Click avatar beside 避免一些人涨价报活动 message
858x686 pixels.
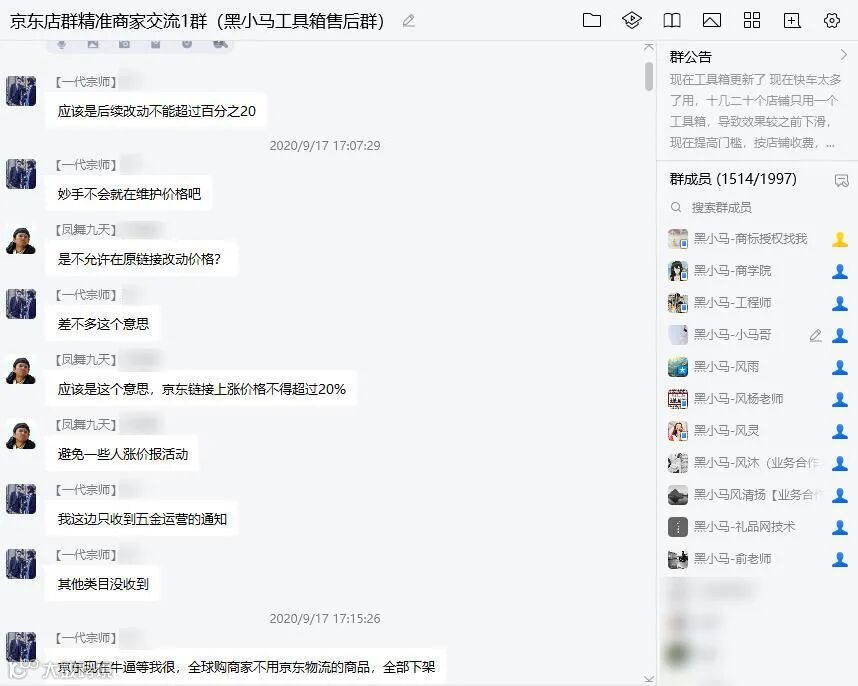point(21,434)
